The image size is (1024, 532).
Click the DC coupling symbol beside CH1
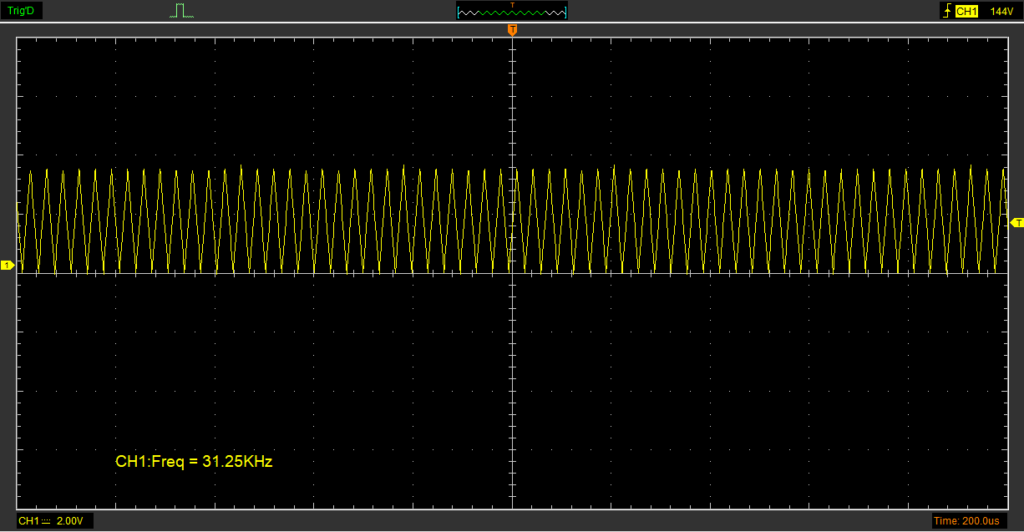point(46,521)
